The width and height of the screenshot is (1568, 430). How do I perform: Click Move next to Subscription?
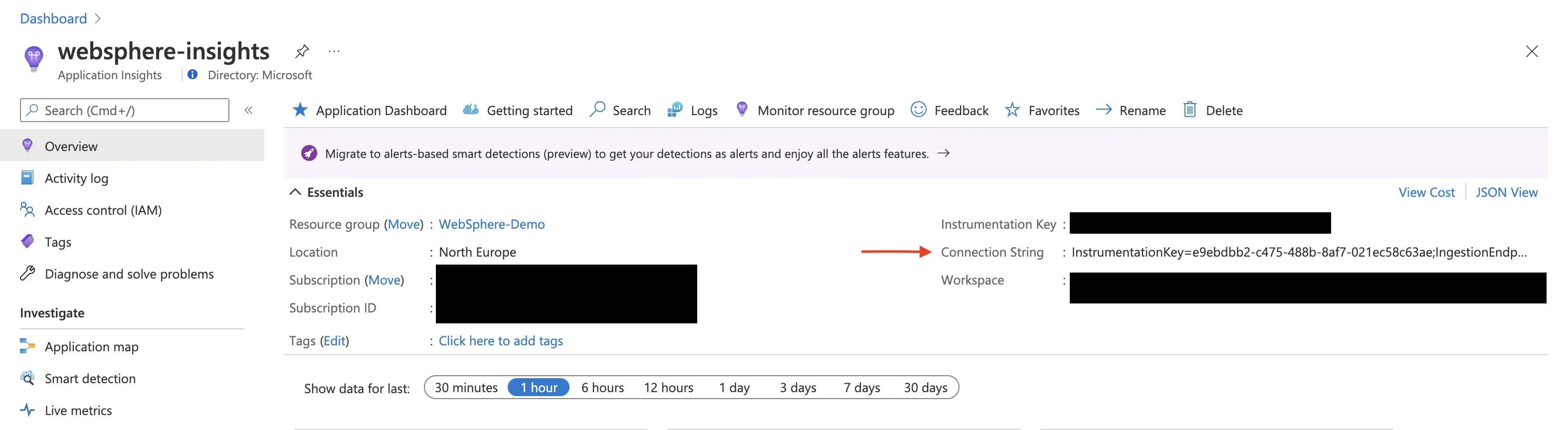(385, 280)
